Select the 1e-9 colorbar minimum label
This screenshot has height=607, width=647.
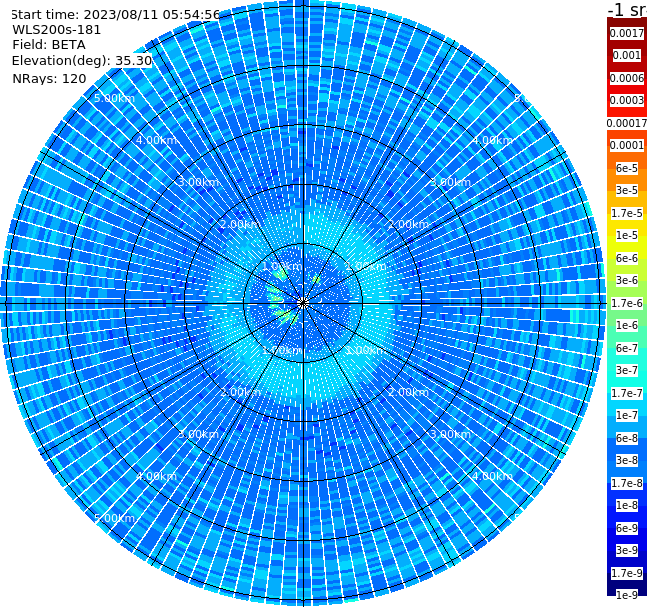627,595
